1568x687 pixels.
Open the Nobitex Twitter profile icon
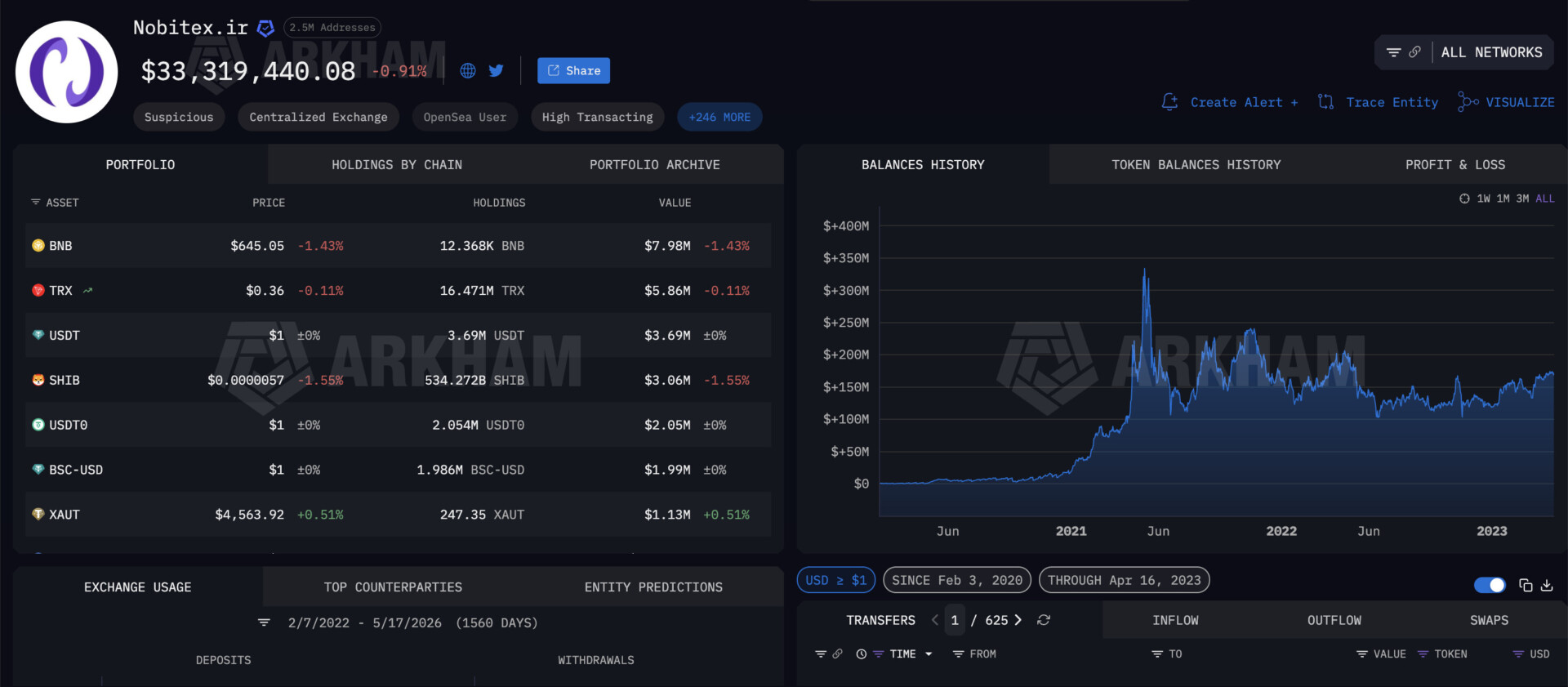tap(496, 71)
